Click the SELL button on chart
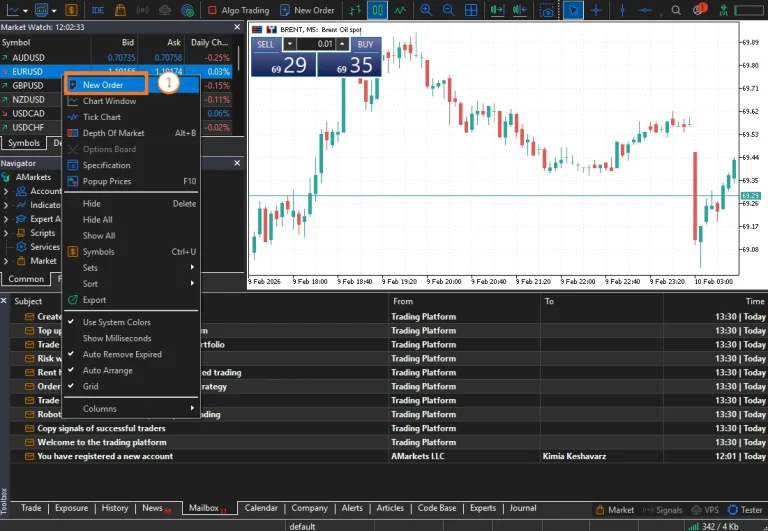This screenshot has width=768, height=531. click(266, 45)
